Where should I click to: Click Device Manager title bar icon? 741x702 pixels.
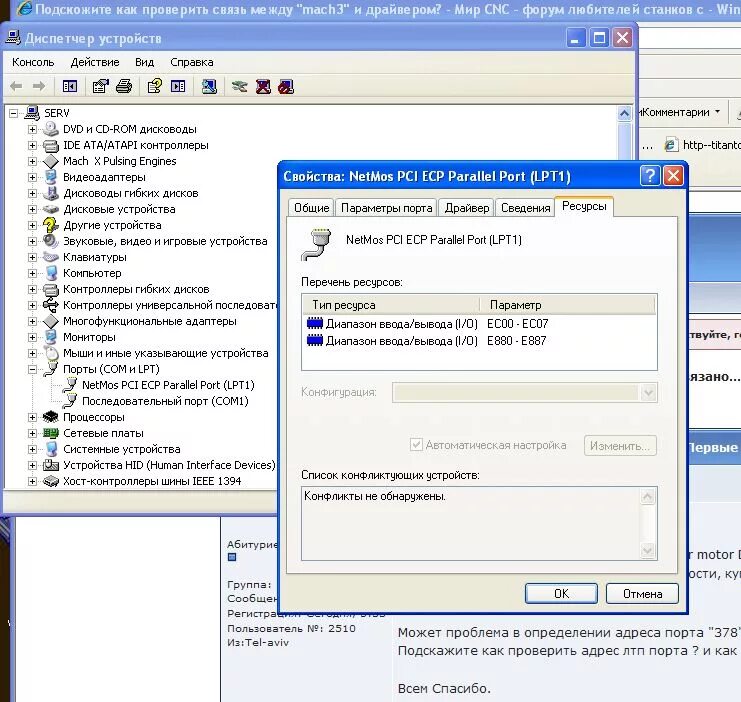pos(13,38)
